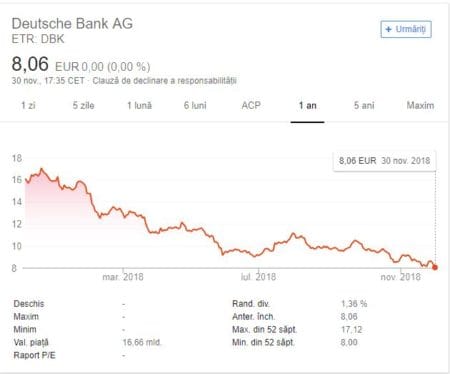This screenshot has width=450, height=374.
Task: Click the Deutsche Bank AG title
Action: [72, 24]
